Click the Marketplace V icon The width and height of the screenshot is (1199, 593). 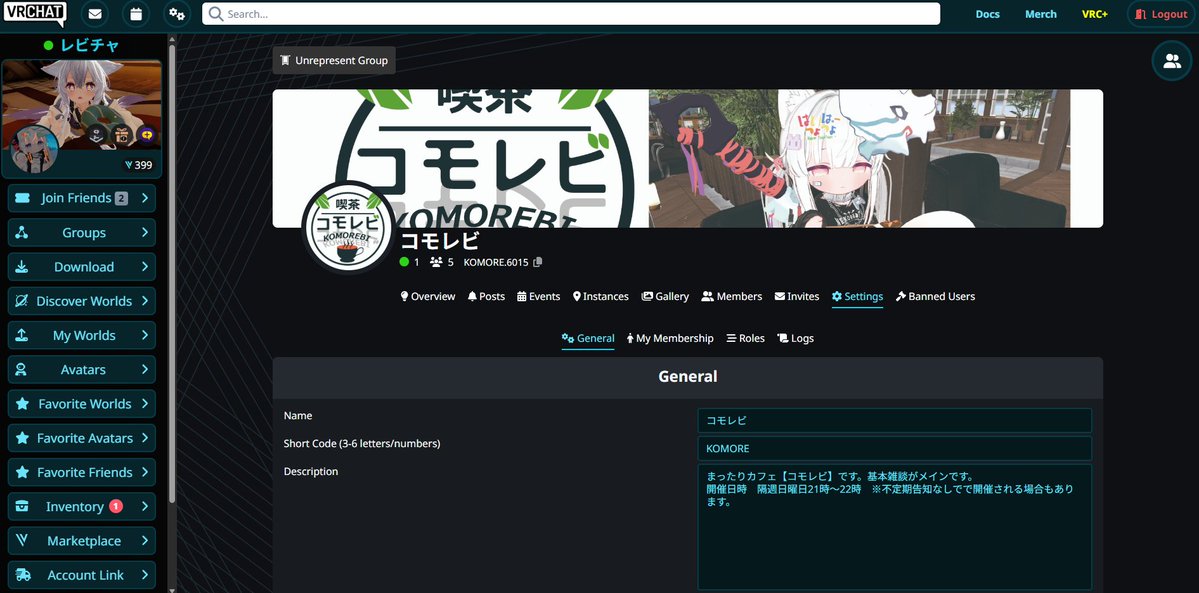[x=21, y=541]
